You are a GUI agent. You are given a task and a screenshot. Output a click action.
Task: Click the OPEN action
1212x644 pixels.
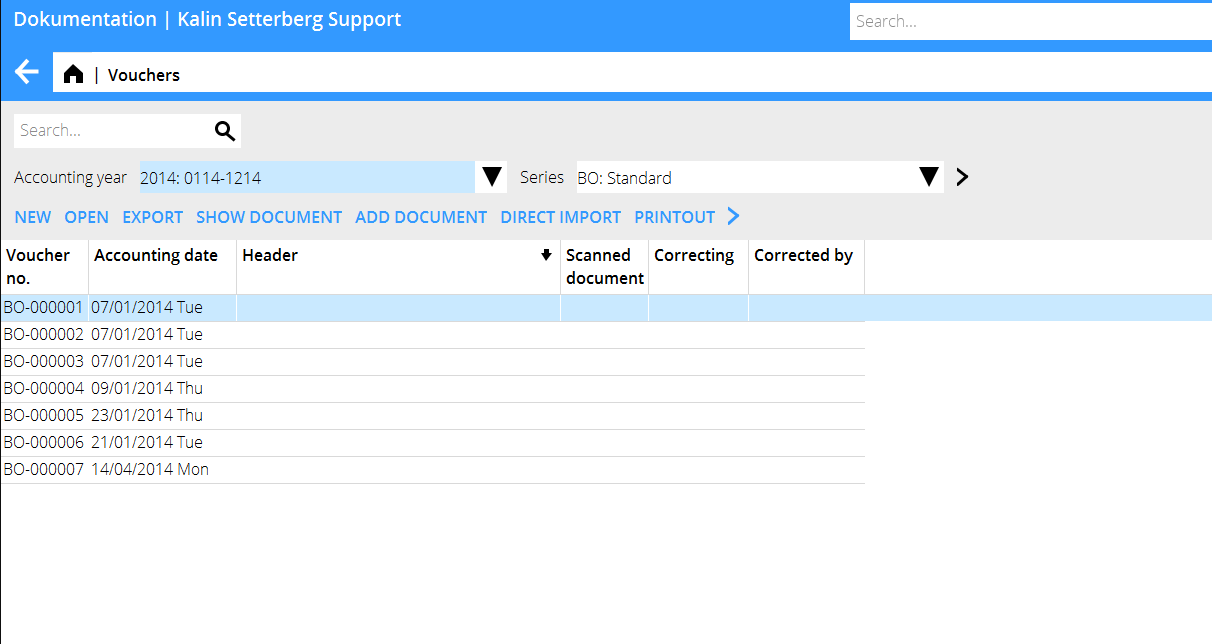pyautogui.click(x=87, y=217)
